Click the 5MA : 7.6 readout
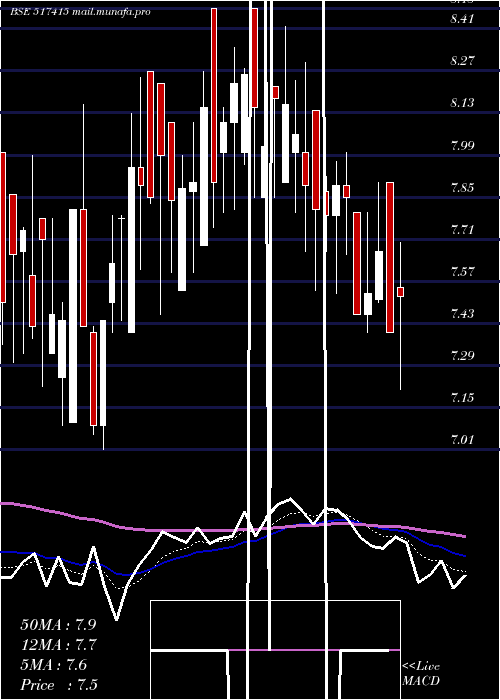 coord(54,665)
